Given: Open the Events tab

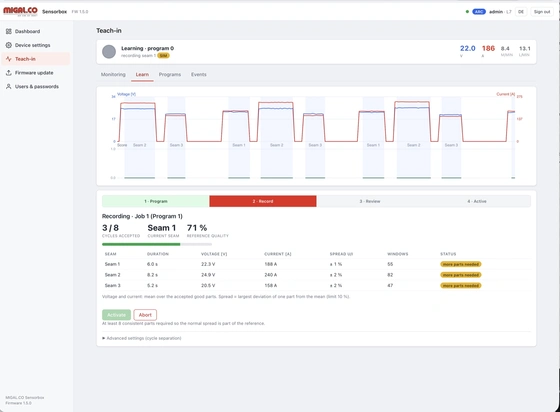Looking at the screenshot, I should 199,75.
